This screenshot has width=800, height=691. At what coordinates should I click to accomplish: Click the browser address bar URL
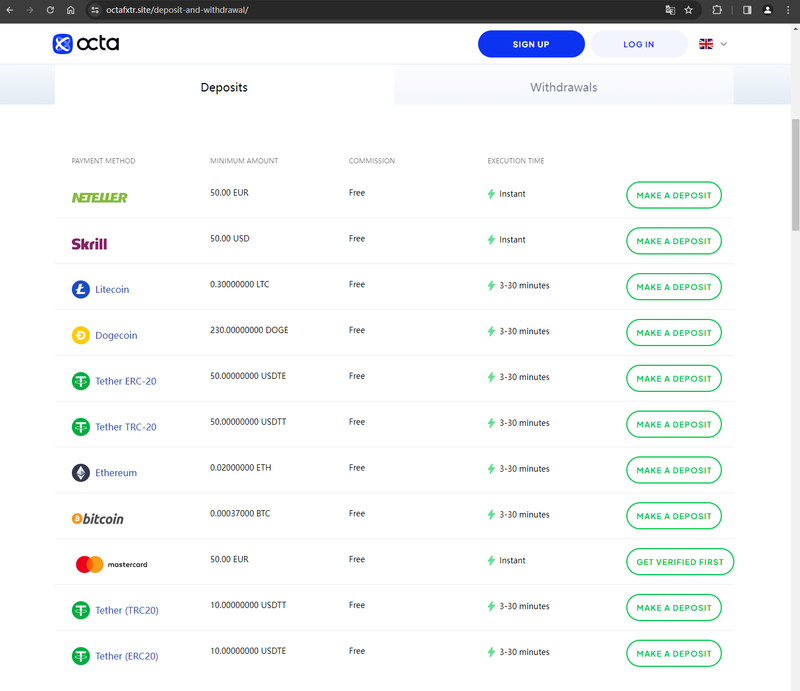click(177, 10)
